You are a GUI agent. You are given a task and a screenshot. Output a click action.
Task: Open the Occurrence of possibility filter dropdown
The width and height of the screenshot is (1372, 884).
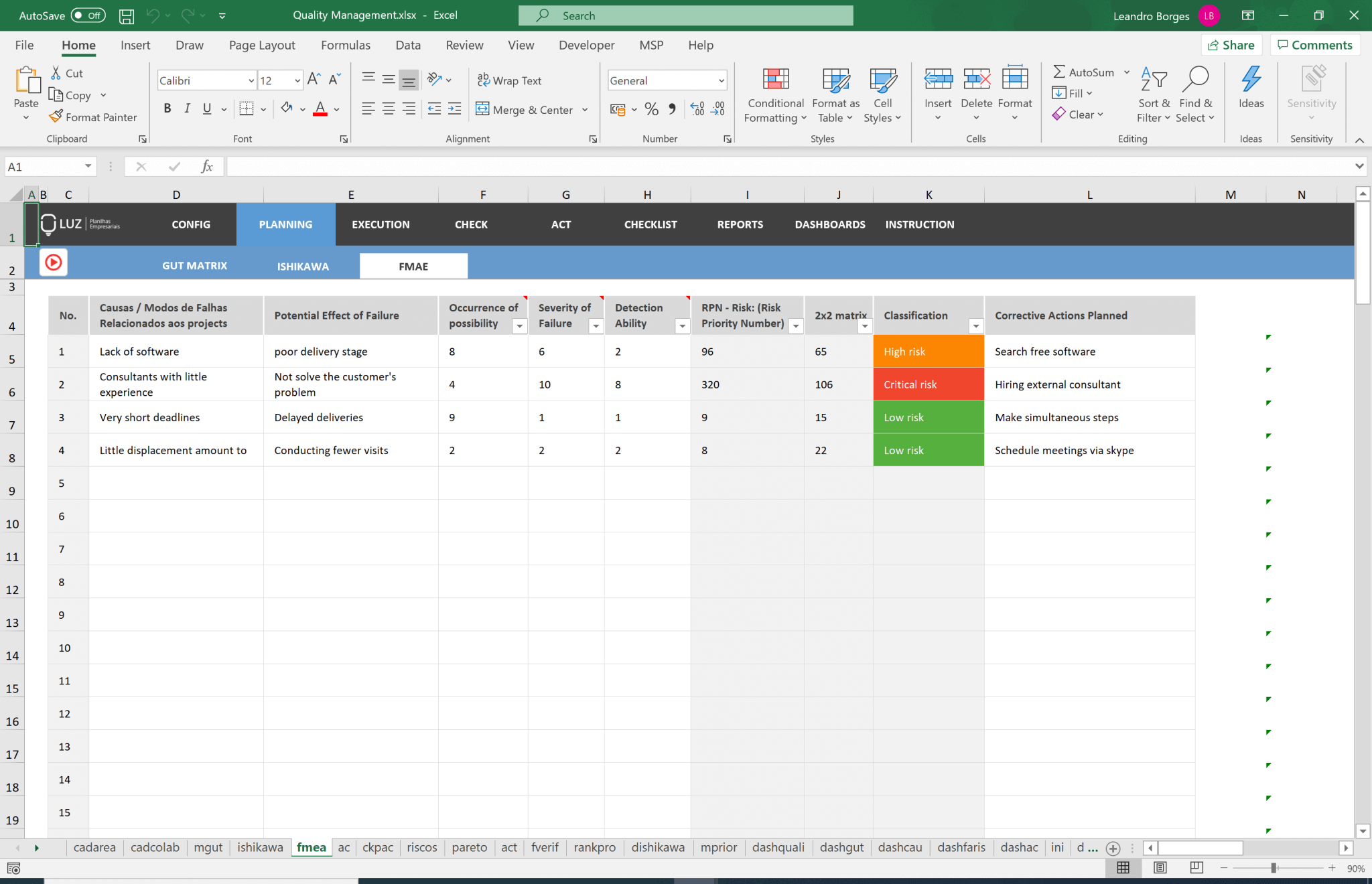tap(519, 326)
